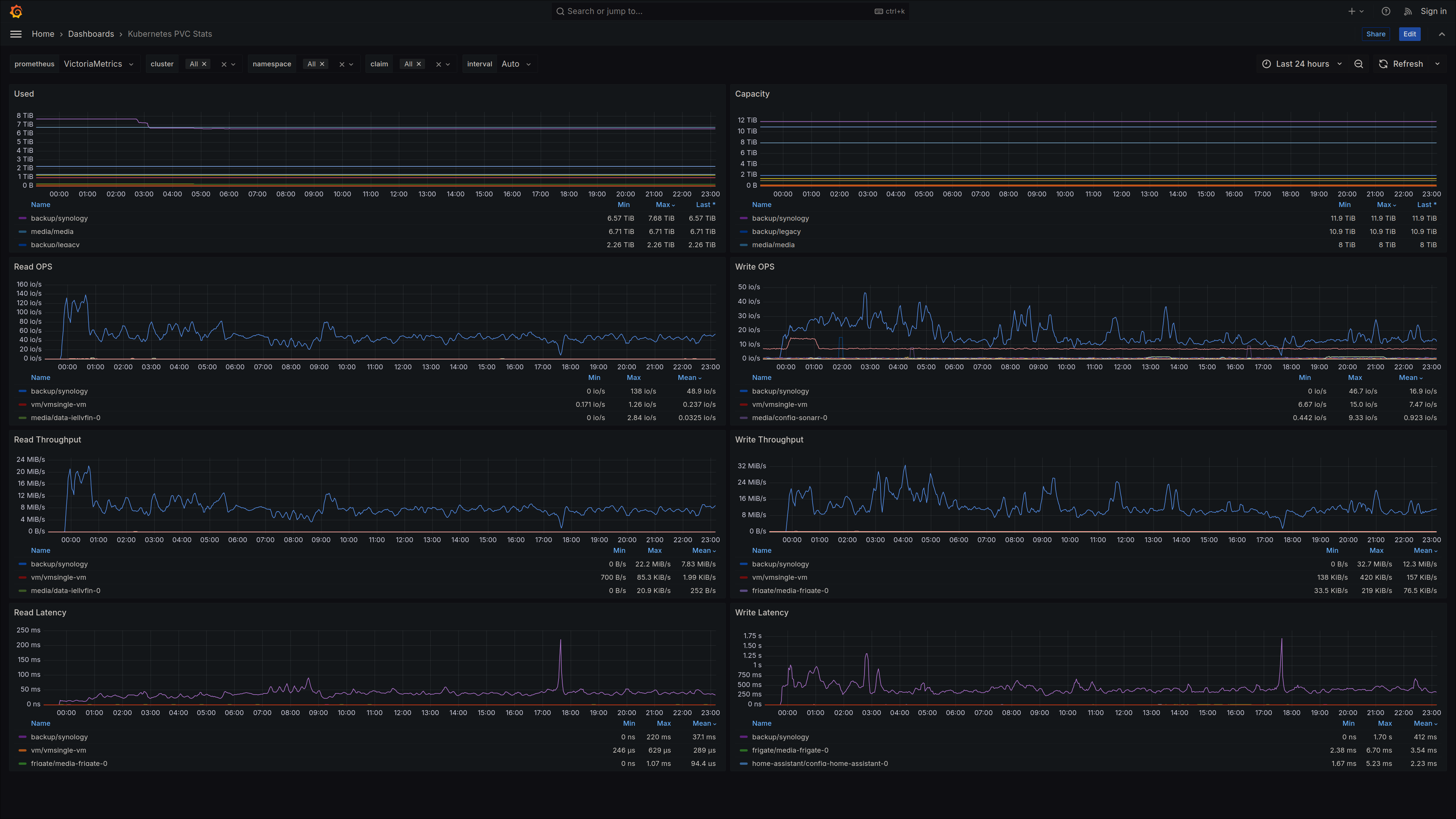This screenshot has height=819, width=1456.
Task: Toggle frigate/media-frigate-0 series in the Write Latency legend
Action: 789,750
